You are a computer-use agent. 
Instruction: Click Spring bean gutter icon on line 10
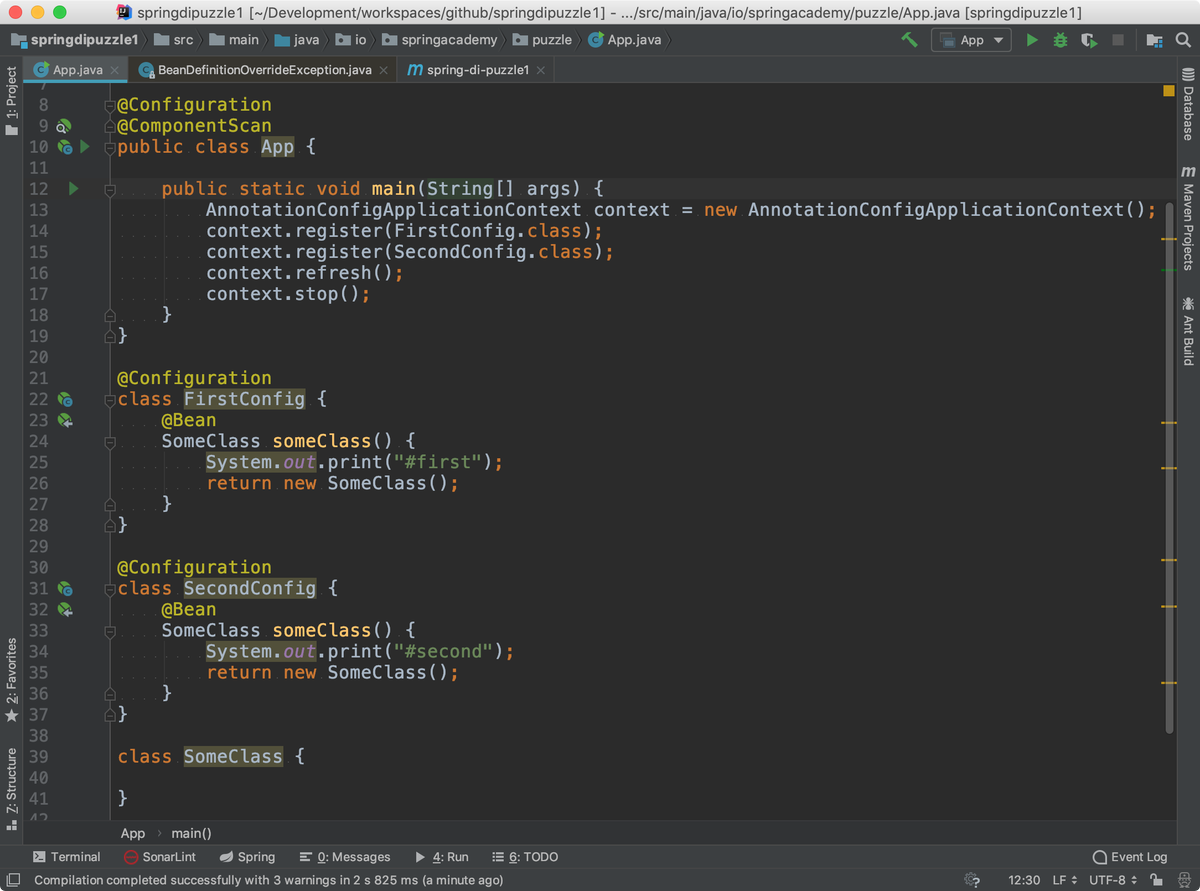click(x=64, y=147)
